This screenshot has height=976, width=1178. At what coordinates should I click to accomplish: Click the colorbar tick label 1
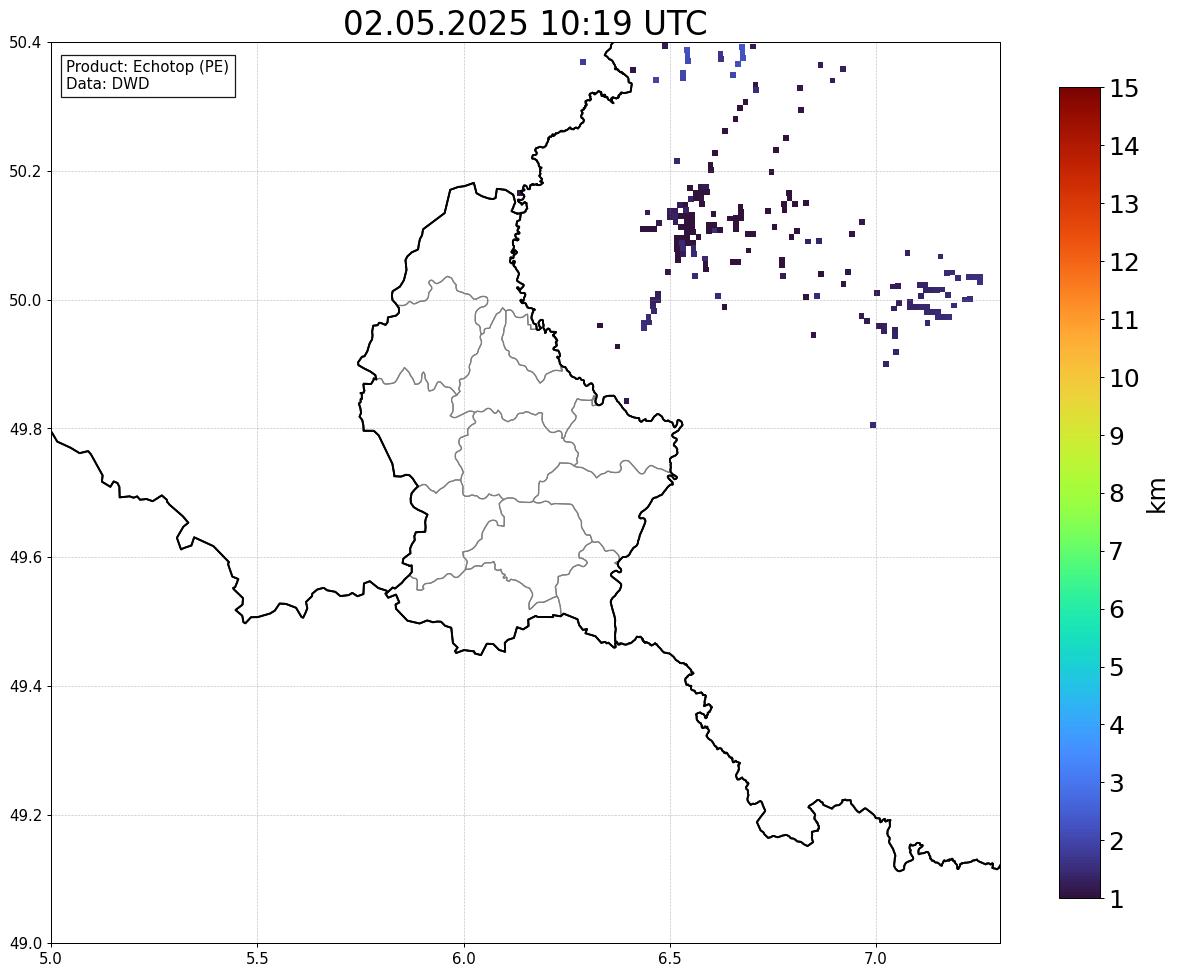pyautogui.click(x=1117, y=899)
